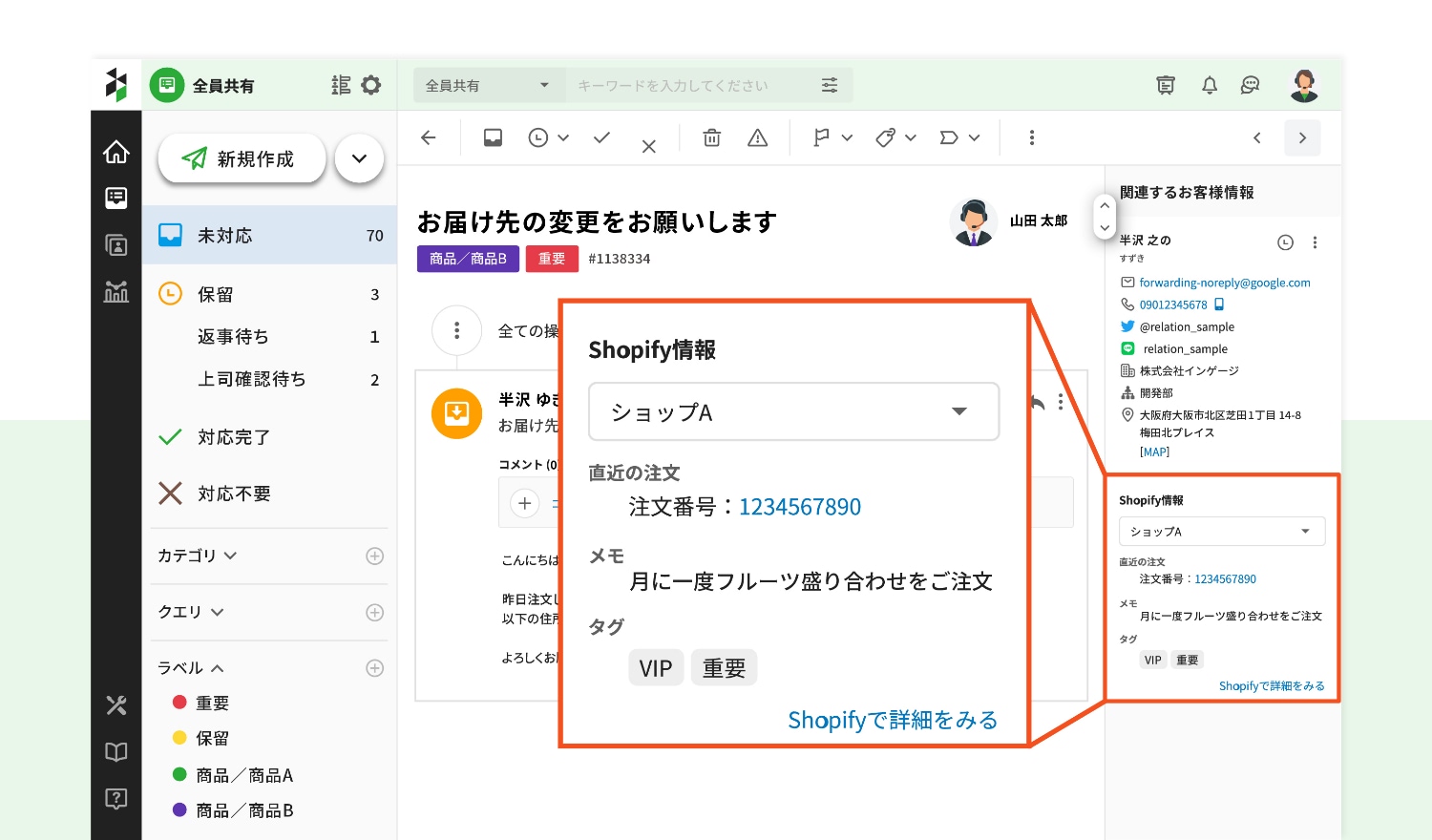The height and width of the screenshot is (840, 1432).
Task: Select the 対応不要 status item
Action: (x=235, y=493)
